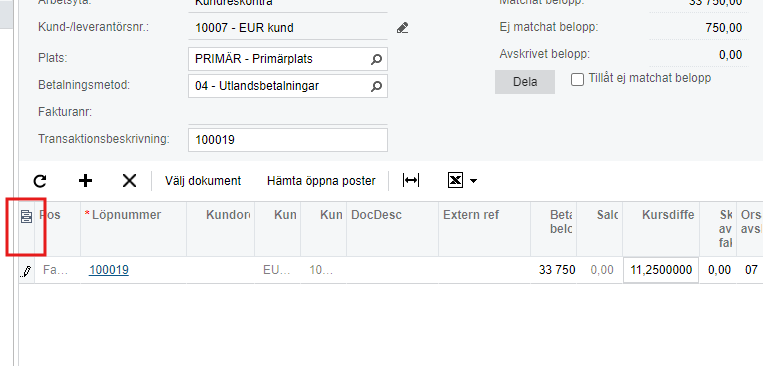Click the refresh grid icon
Image resolution: width=763 pixels, height=366 pixels.
(40, 181)
